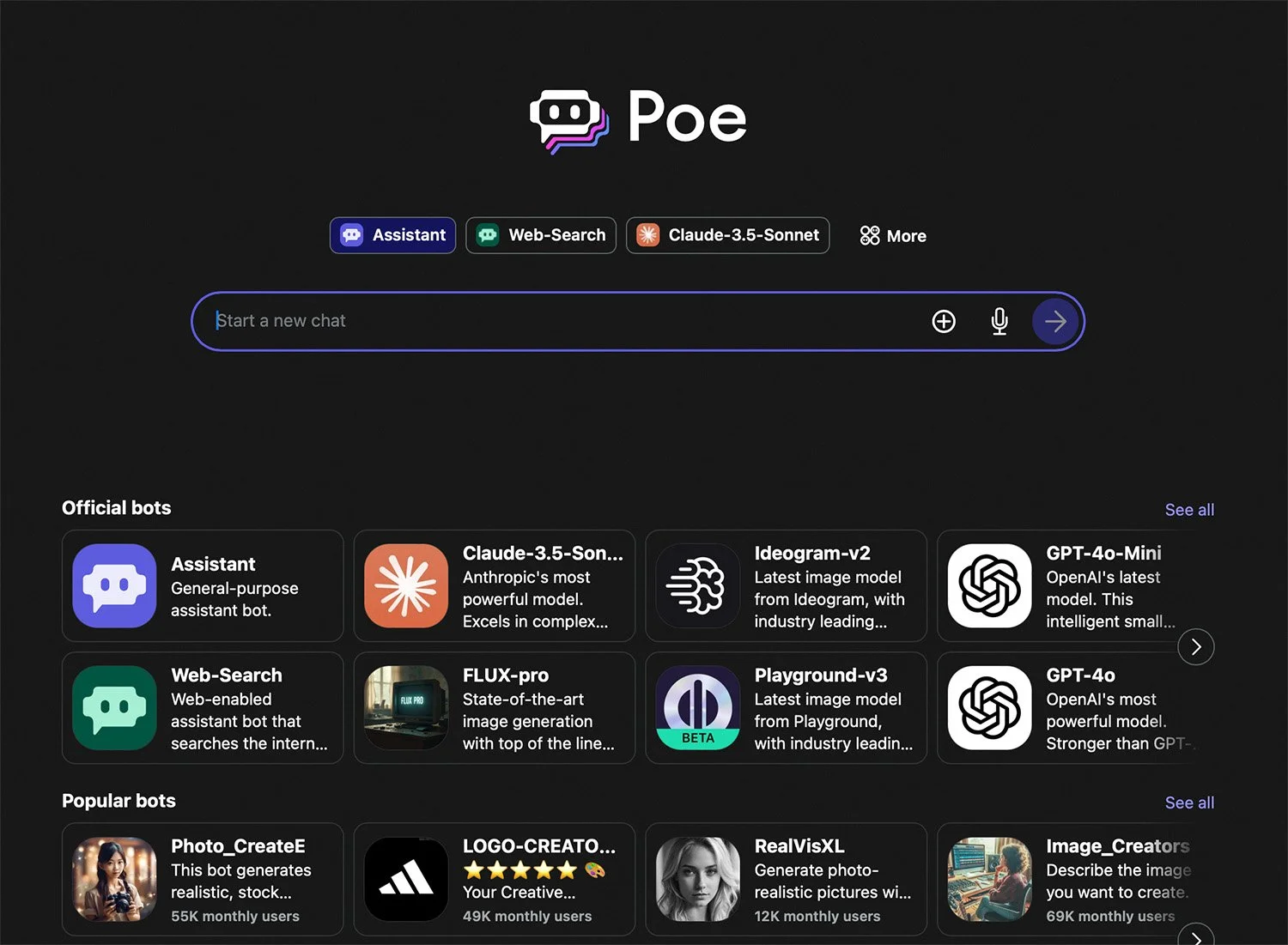Open the Image_Creators card title
Image resolution: width=1288 pixels, height=945 pixels.
tap(1117, 846)
